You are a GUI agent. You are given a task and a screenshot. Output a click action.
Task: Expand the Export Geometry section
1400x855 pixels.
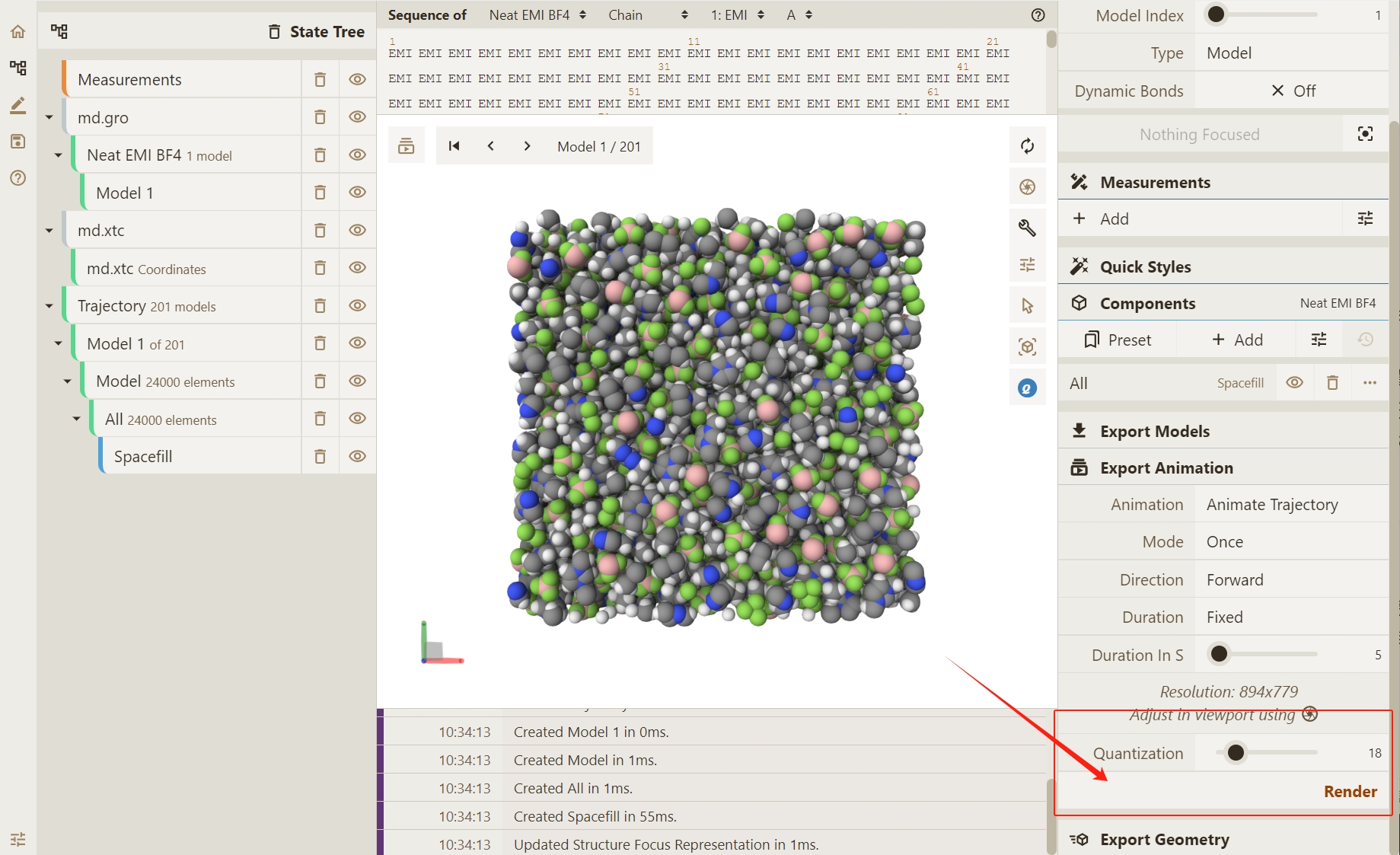pos(1164,840)
